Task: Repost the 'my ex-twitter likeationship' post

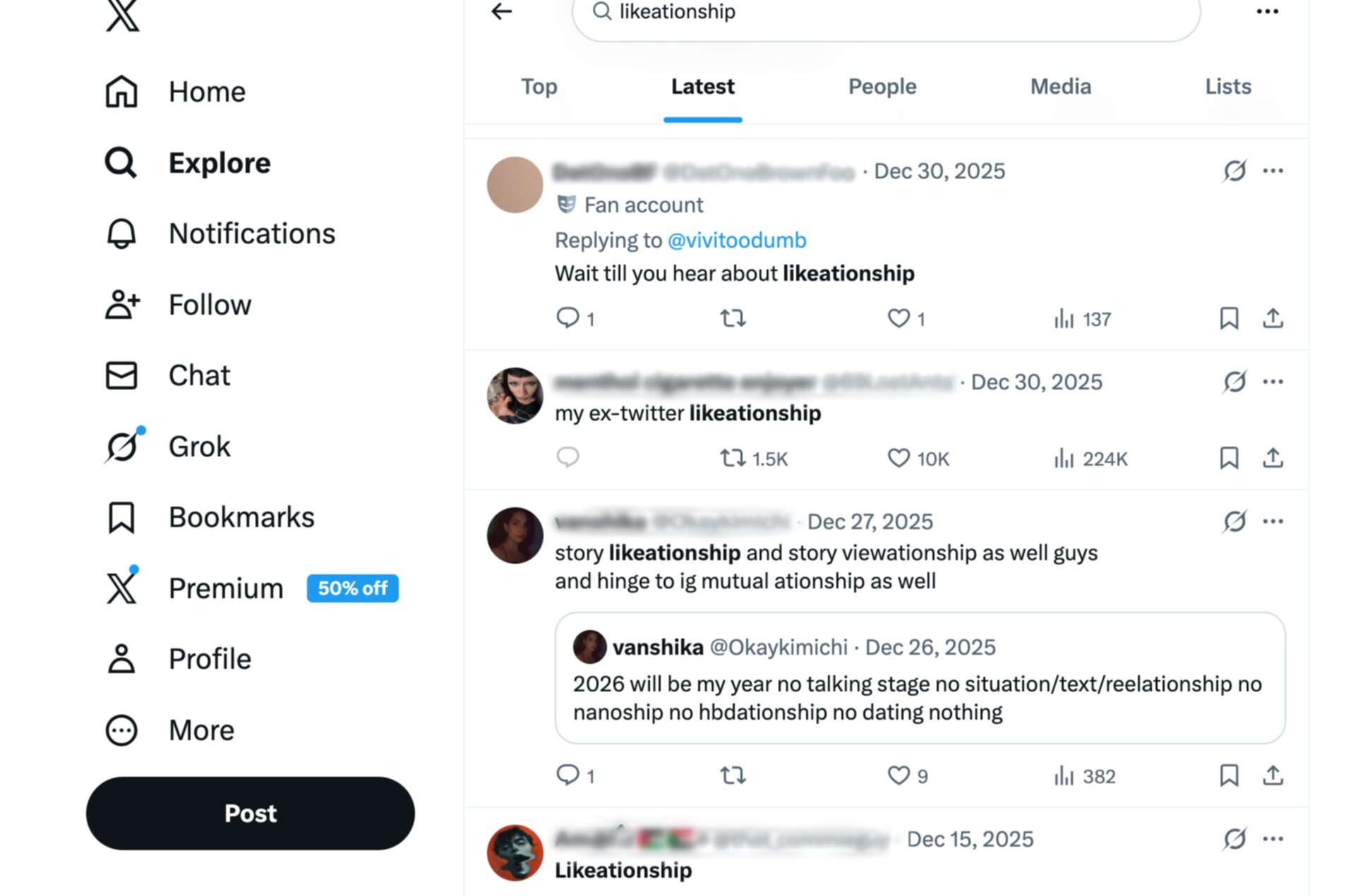Action: [733, 459]
